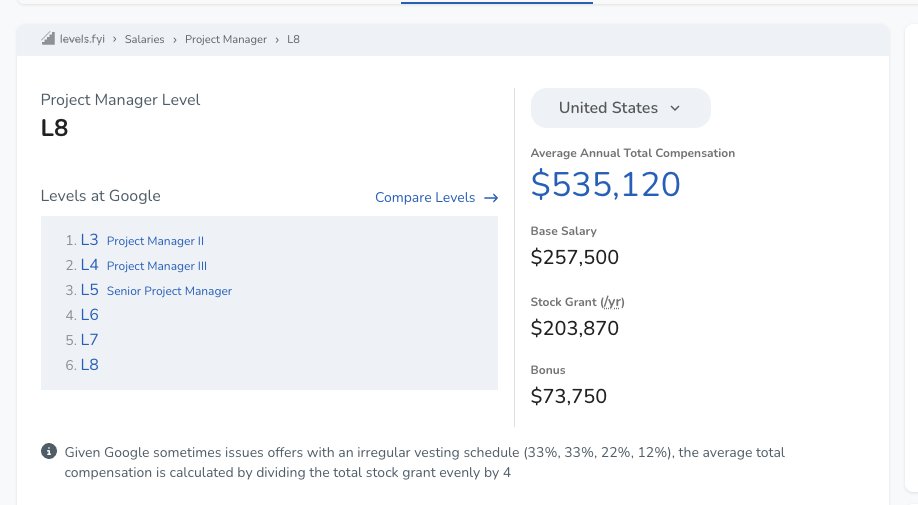The image size is (918, 505).
Task: Click the $257,500 base salary value
Action: (x=575, y=258)
